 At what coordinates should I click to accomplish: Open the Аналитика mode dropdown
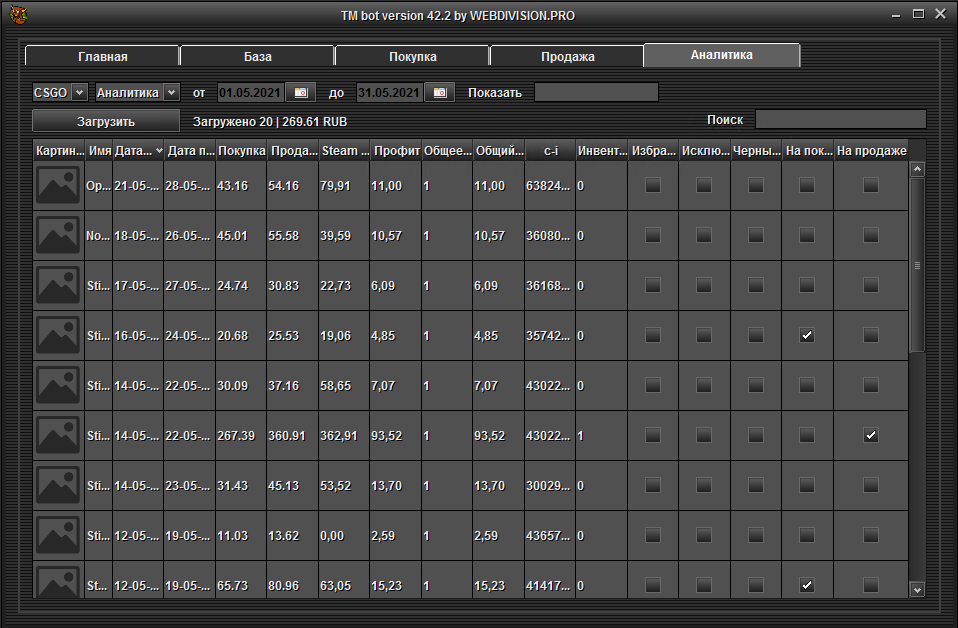pos(171,93)
